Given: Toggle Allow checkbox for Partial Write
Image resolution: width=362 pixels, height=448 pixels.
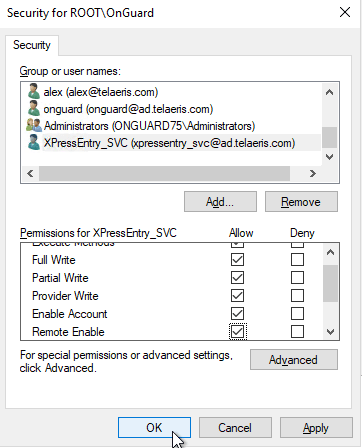Looking at the screenshot, I should 237,278.
